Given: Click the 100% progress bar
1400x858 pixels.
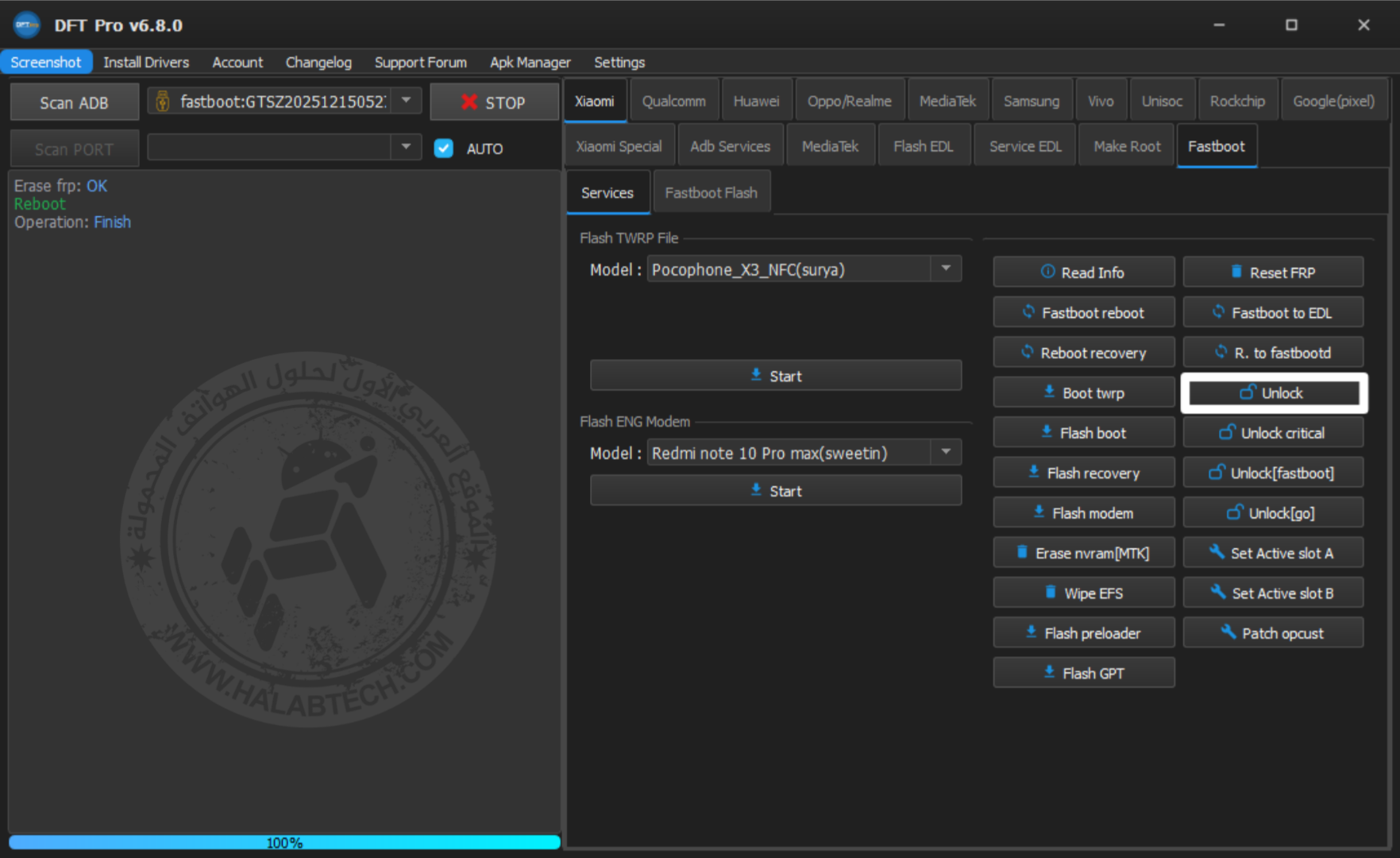Looking at the screenshot, I should click(x=284, y=842).
